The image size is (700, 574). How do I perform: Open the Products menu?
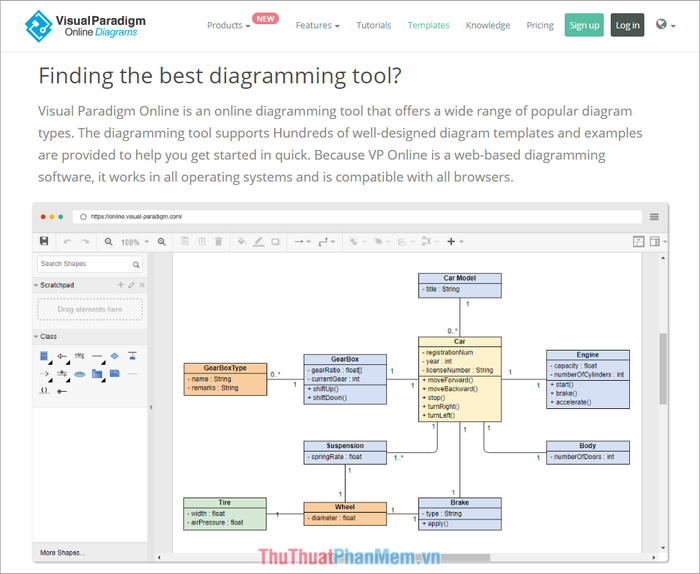tap(229, 25)
